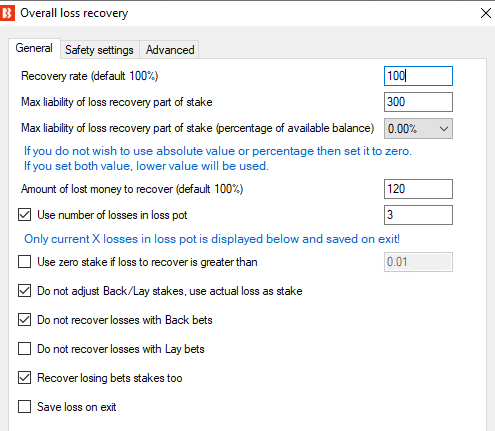Click the Amount of lost money to recover field
Image resolution: width=495 pixels, height=431 pixels.
pyautogui.click(x=418, y=189)
